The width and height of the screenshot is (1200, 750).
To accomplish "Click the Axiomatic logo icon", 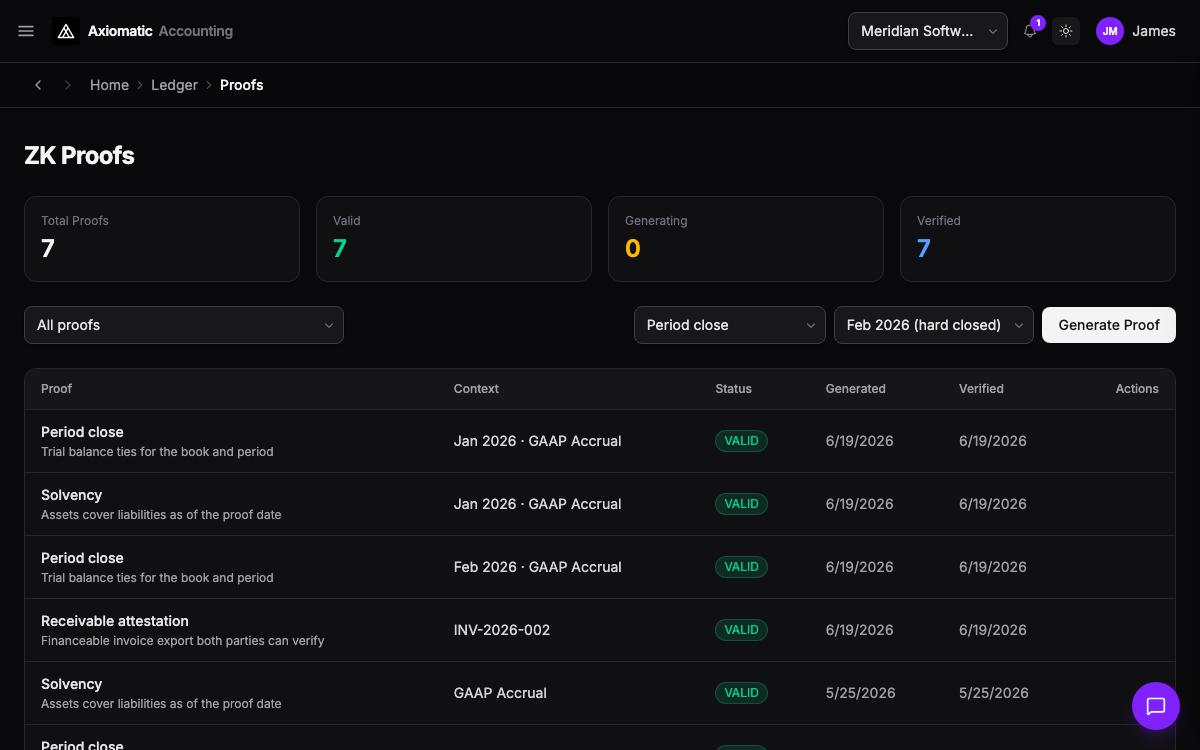I will tap(66, 31).
